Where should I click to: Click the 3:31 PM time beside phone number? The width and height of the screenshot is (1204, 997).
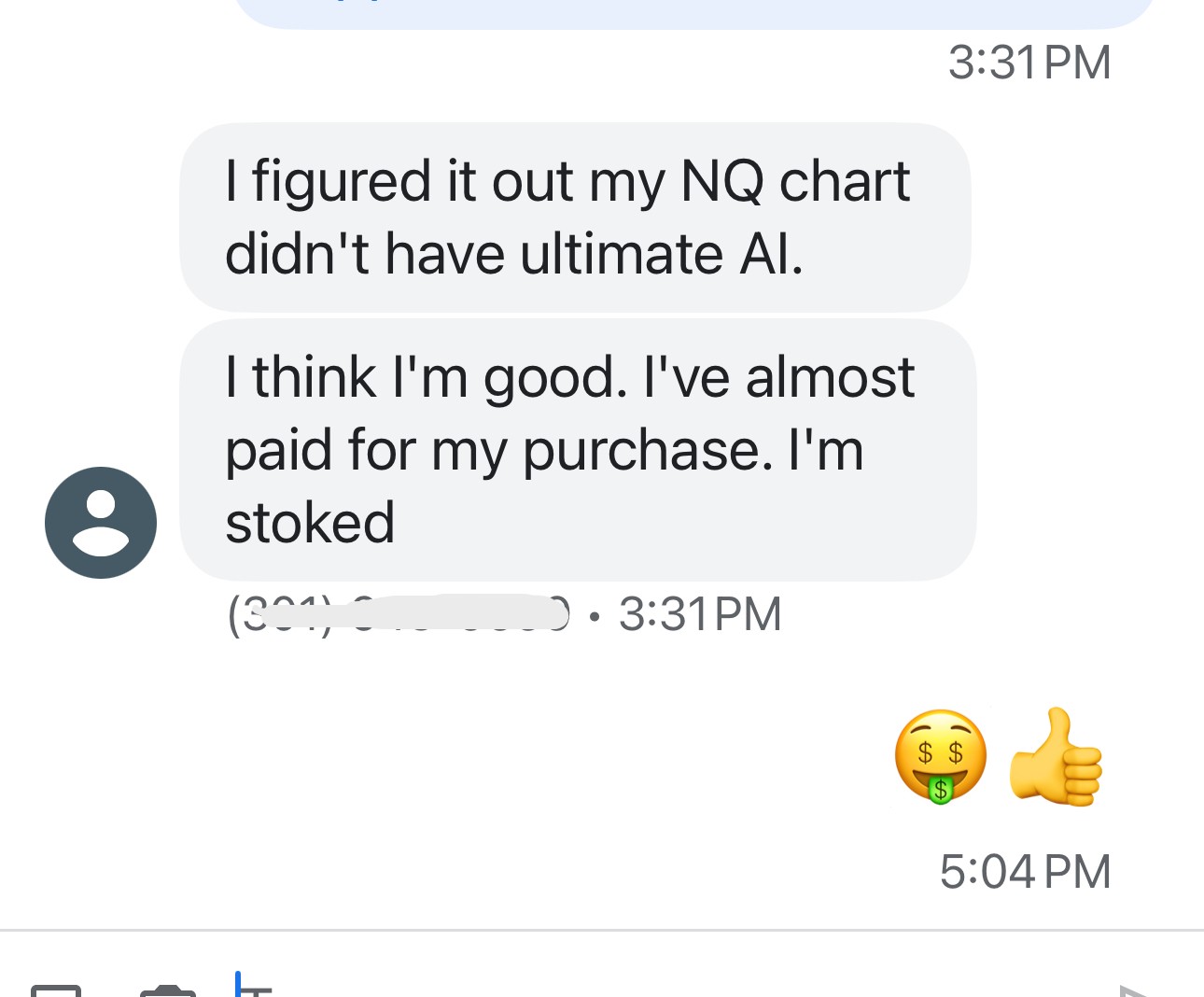point(700,614)
